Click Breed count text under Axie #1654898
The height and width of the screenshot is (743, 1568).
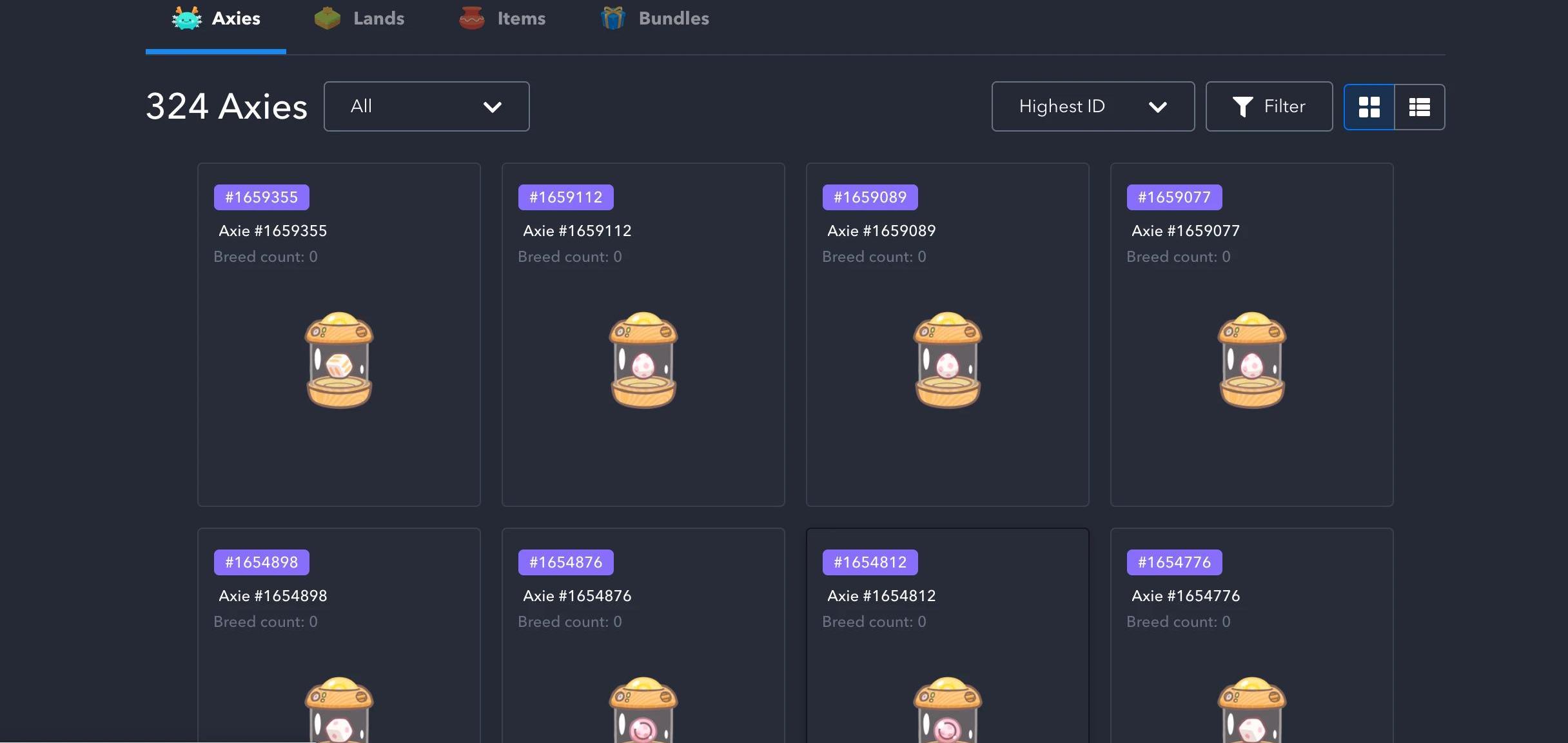pos(266,622)
